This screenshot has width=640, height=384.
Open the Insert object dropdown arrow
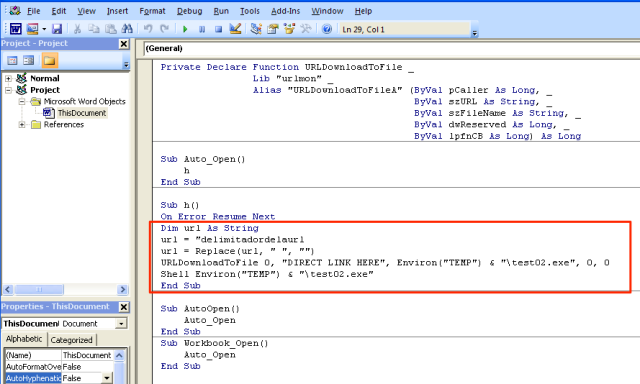44,29
